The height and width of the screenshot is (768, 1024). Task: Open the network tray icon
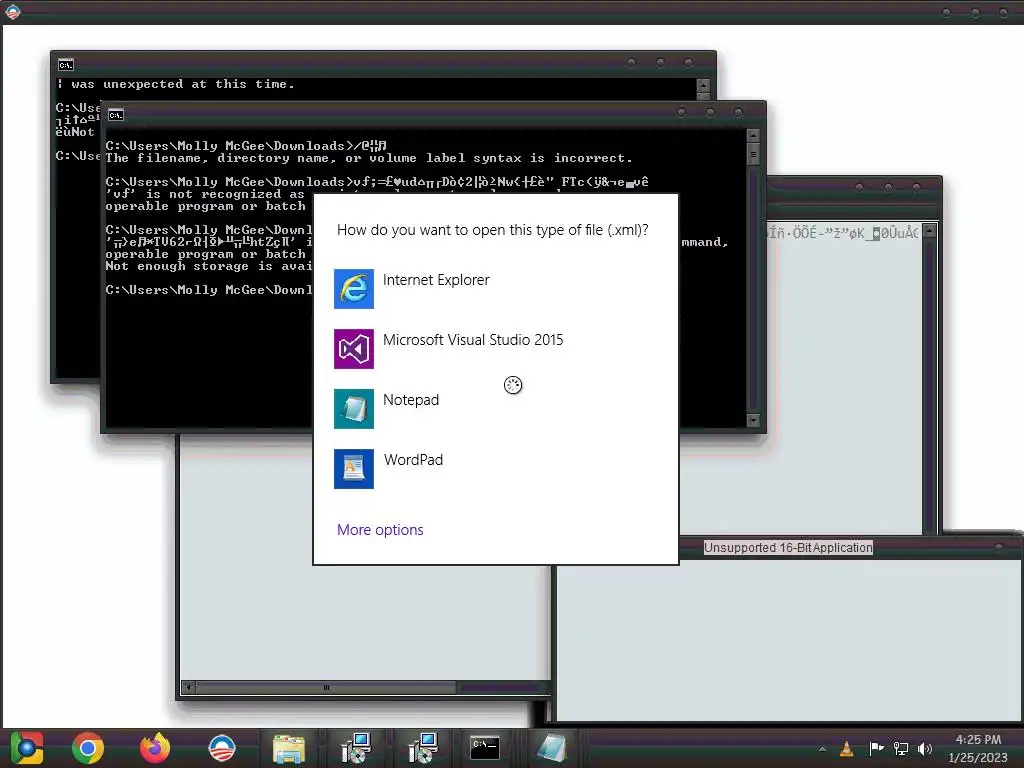coord(901,749)
